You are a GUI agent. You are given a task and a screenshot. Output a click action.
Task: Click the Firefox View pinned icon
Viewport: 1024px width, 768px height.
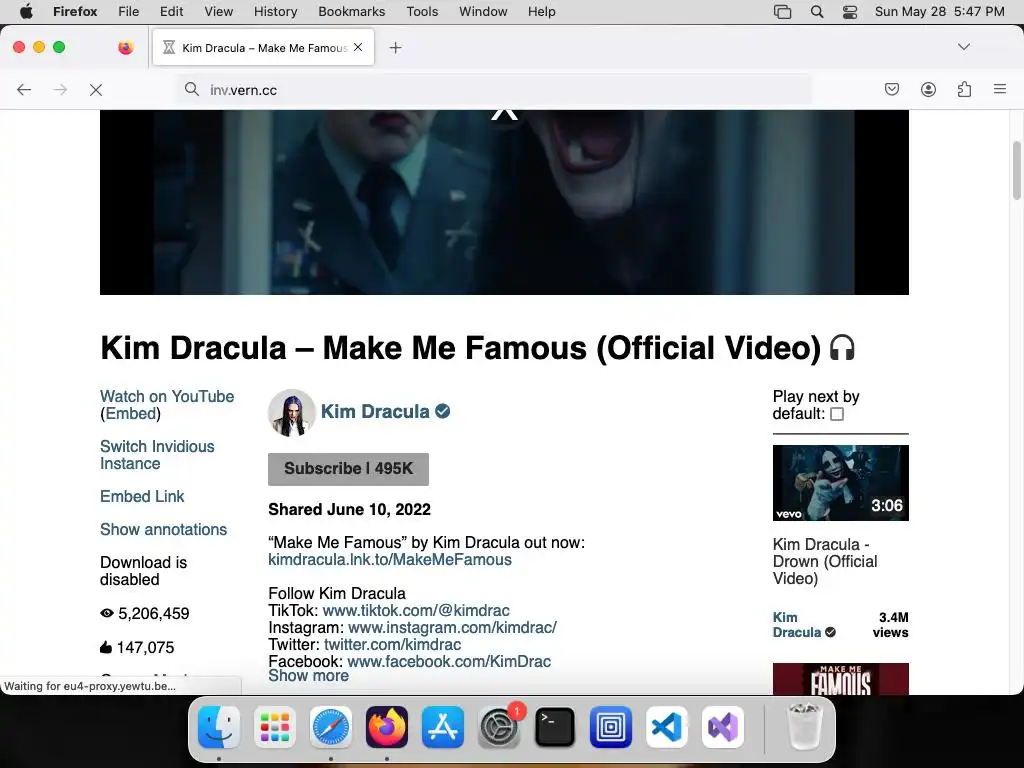pos(125,47)
